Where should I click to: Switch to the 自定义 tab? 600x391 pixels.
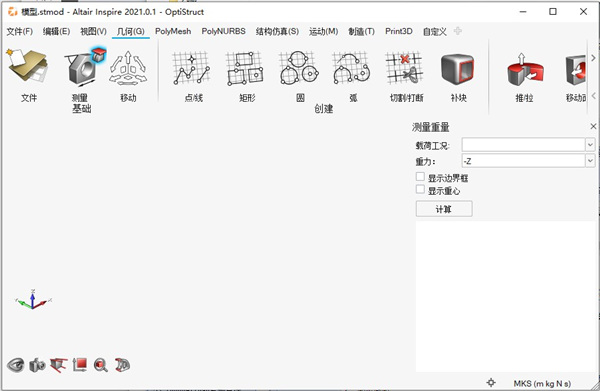[435, 31]
